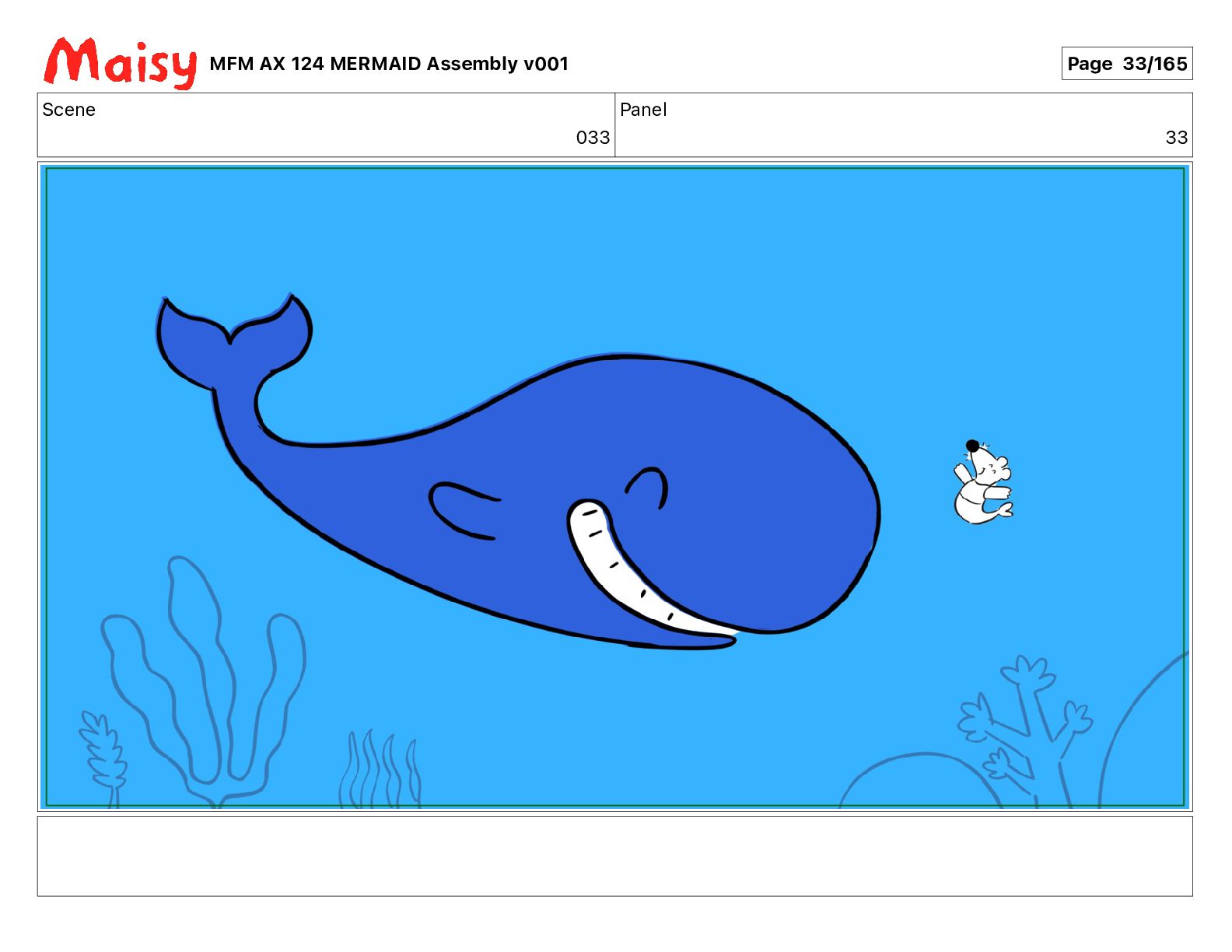Click the "Scene" field label
Screen dimensions: 1232x952
[x=69, y=110]
